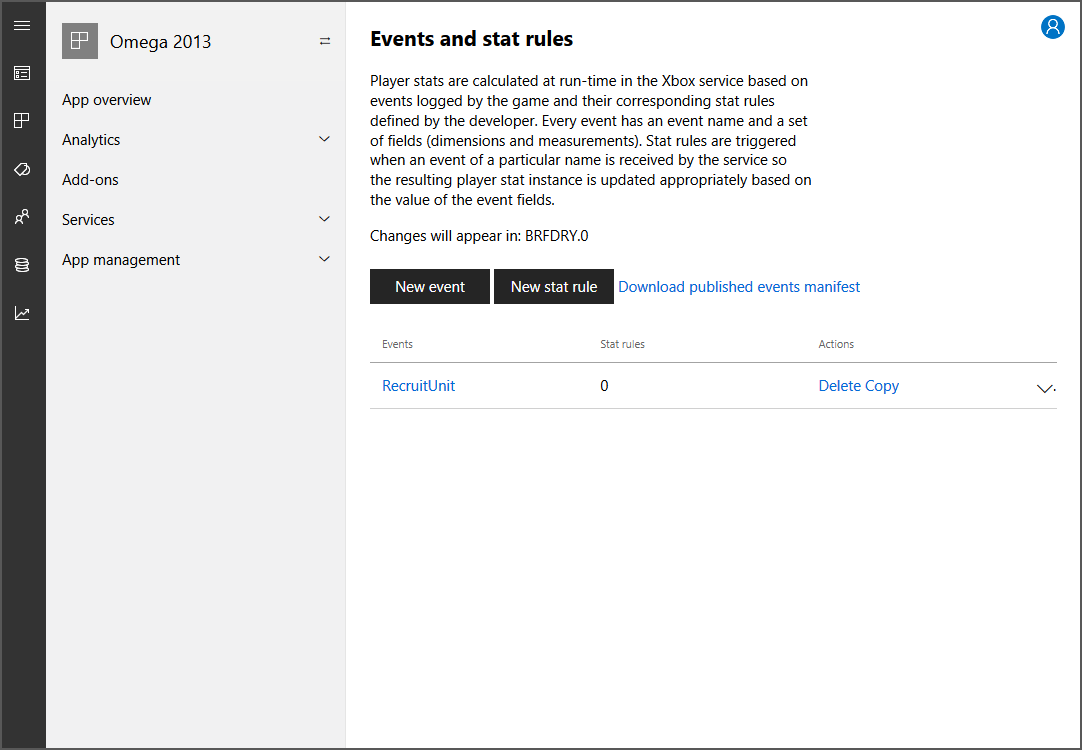Click the Events and stat rules heading
The image size is (1082, 750).
click(471, 39)
